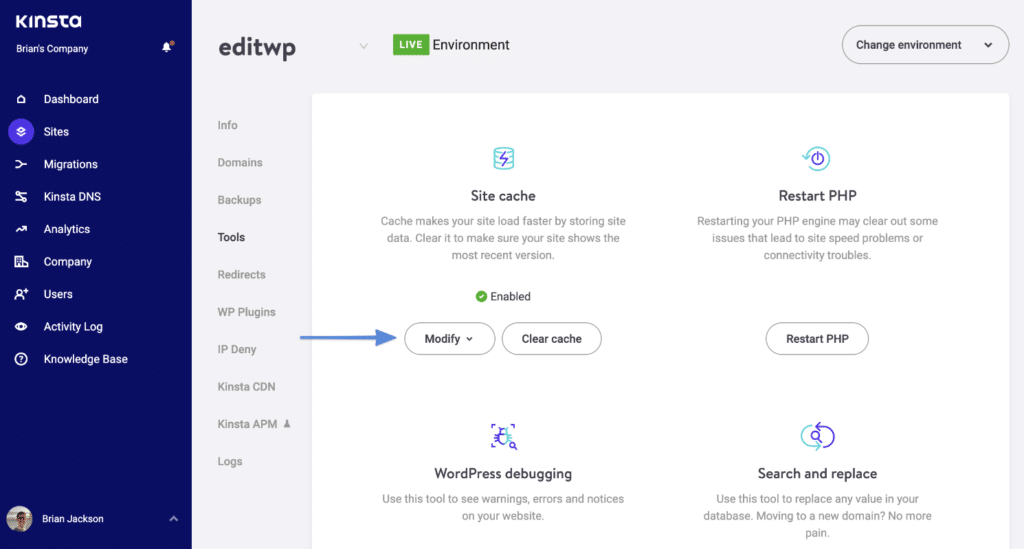Click the WordPress debugging bug icon
This screenshot has width=1024, height=549.
point(504,436)
